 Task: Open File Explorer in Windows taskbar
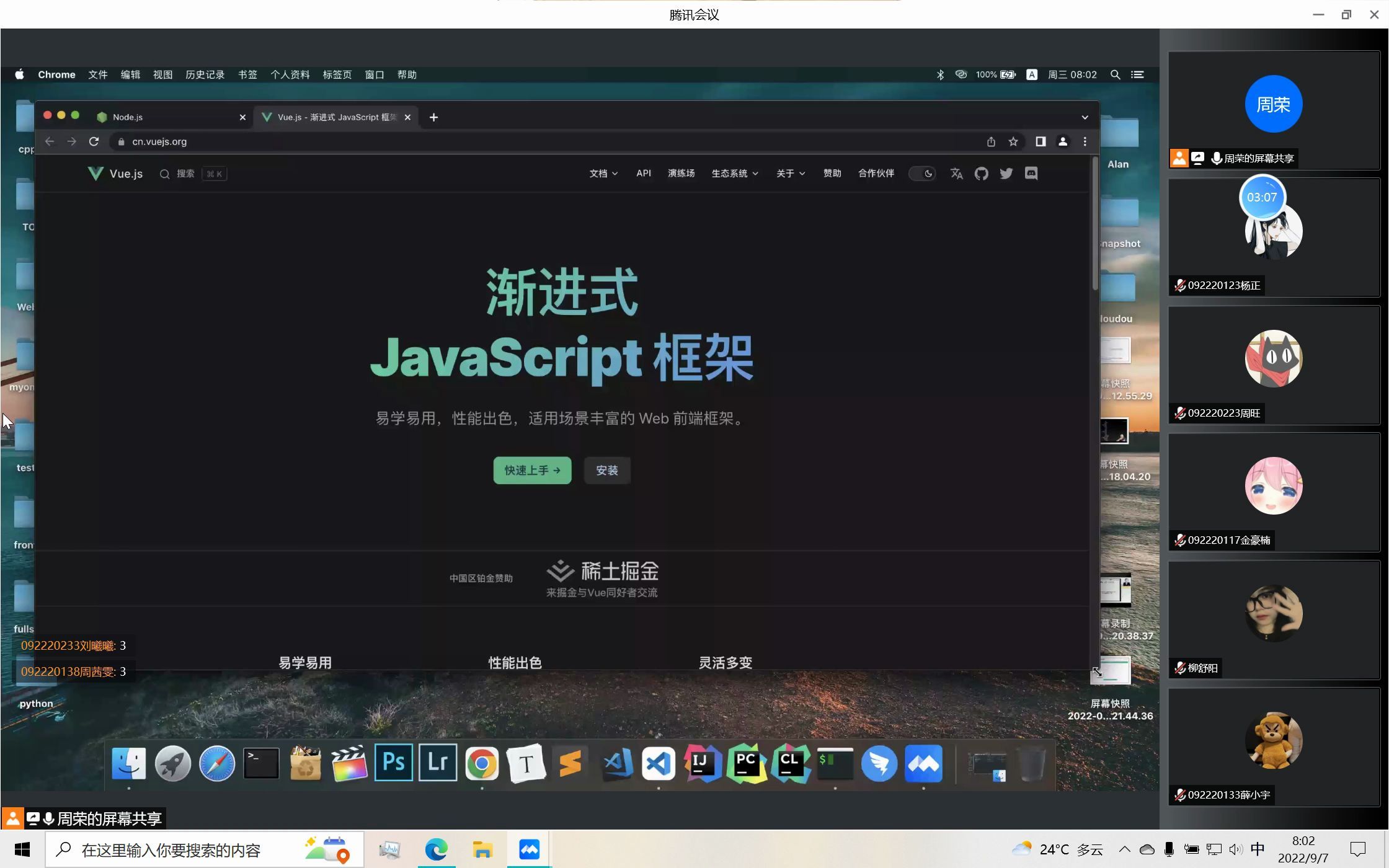pyautogui.click(x=482, y=849)
